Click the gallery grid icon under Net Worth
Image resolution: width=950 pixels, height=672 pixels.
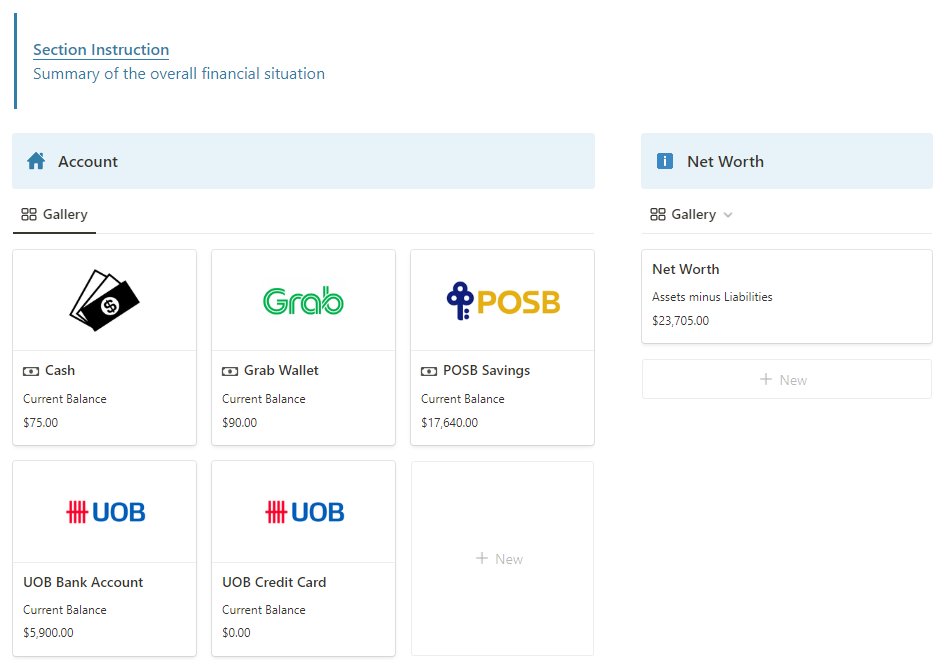[658, 215]
